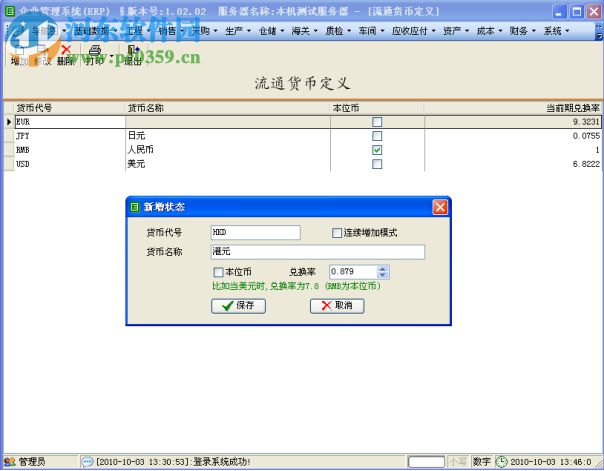Click the 退出 (exit) door icon

tap(133, 50)
